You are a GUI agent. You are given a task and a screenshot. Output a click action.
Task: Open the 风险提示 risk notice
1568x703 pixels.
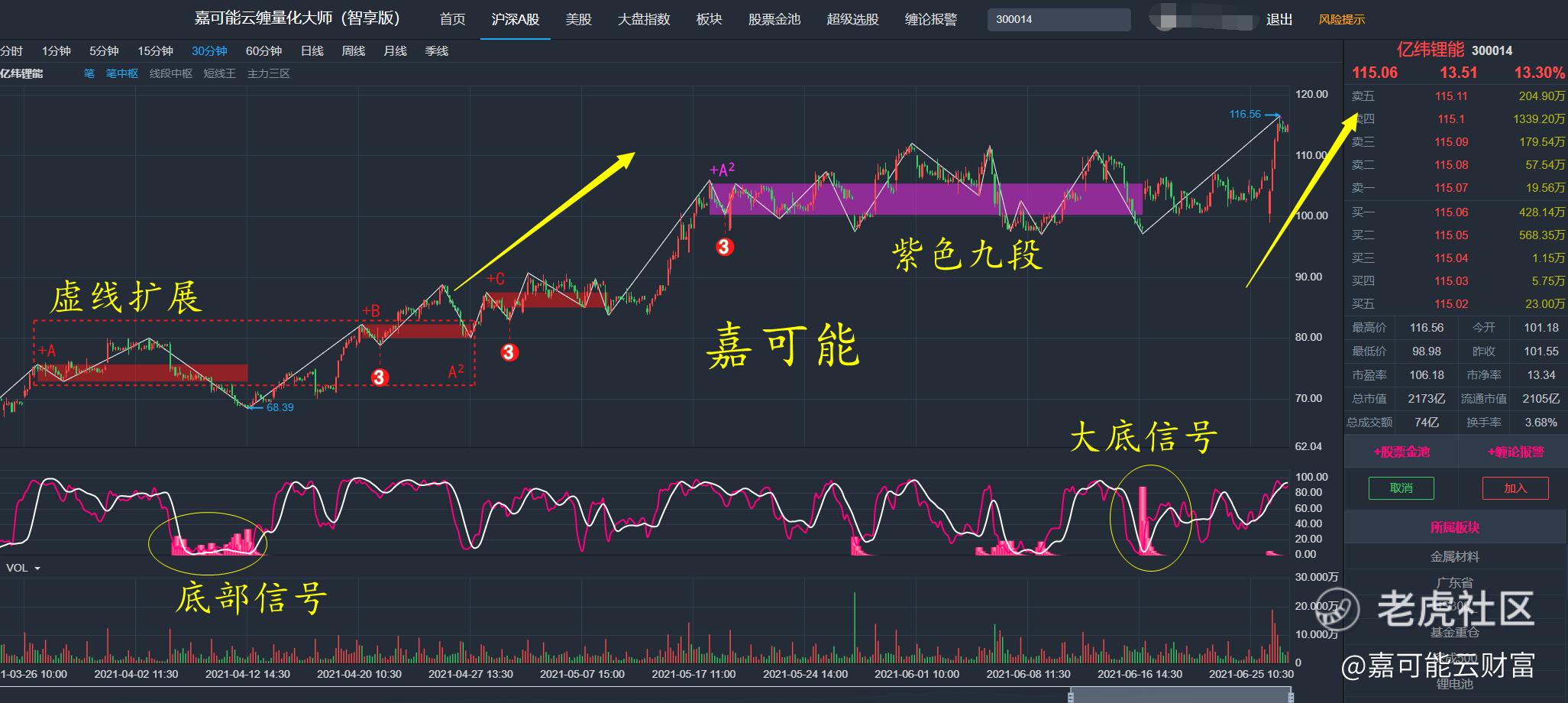[x=1342, y=19]
